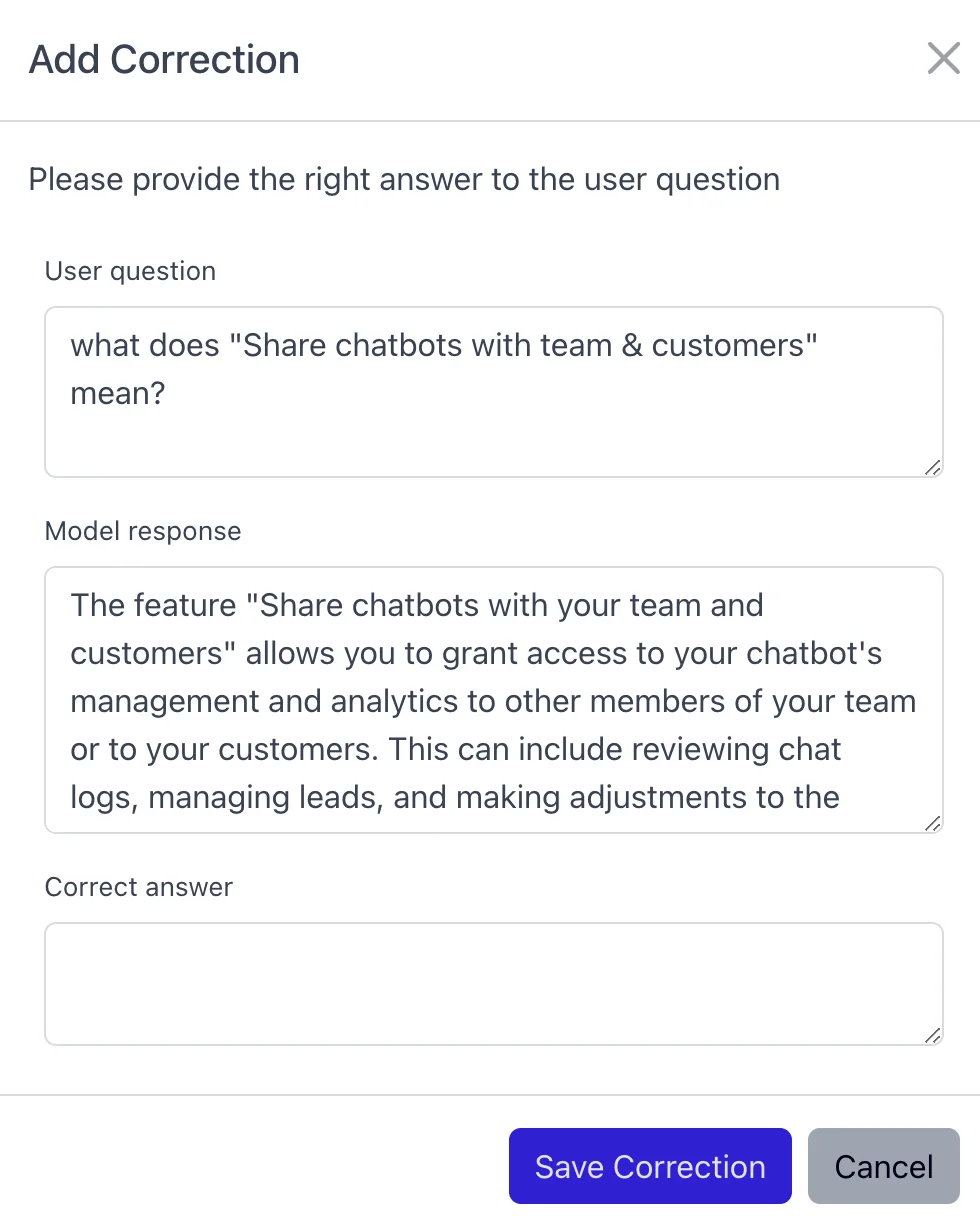This screenshot has height=1230, width=980.
Task: Grab the User question resize handle
Action: tap(932, 467)
